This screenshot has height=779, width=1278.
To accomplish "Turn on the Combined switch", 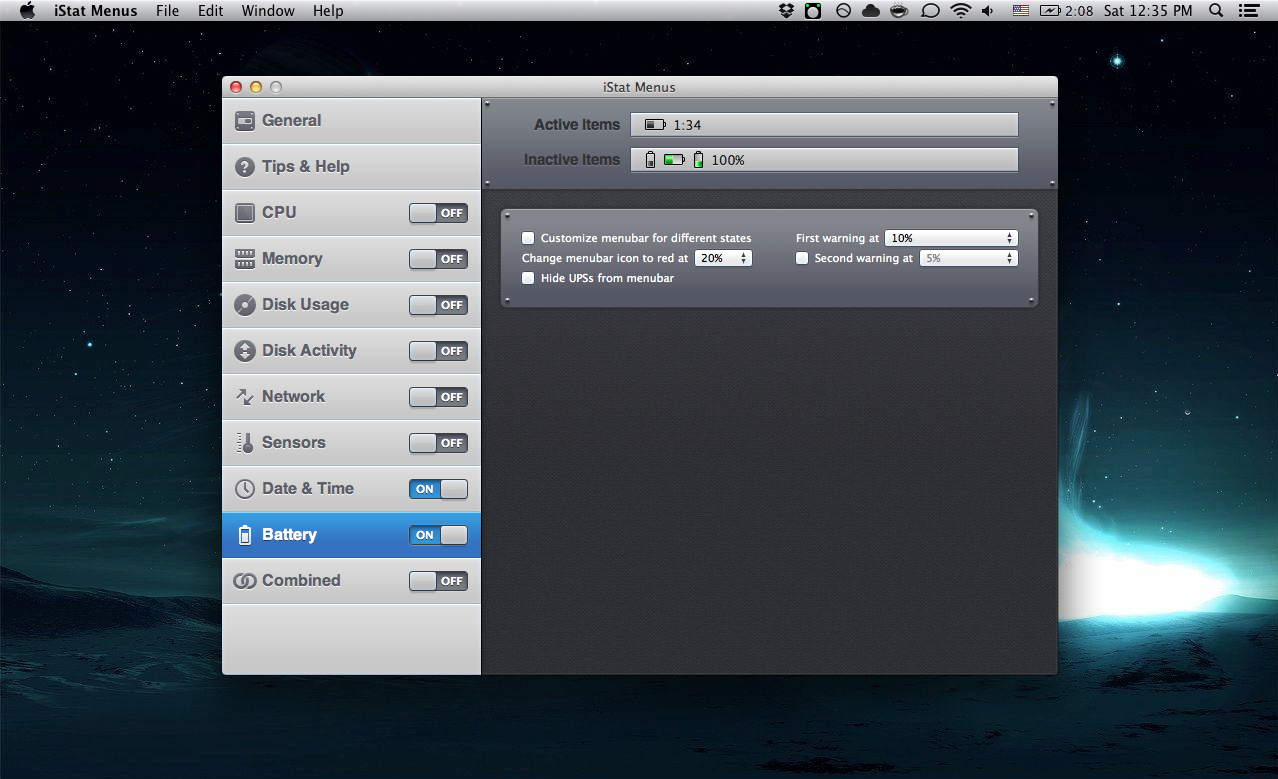I will point(438,581).
